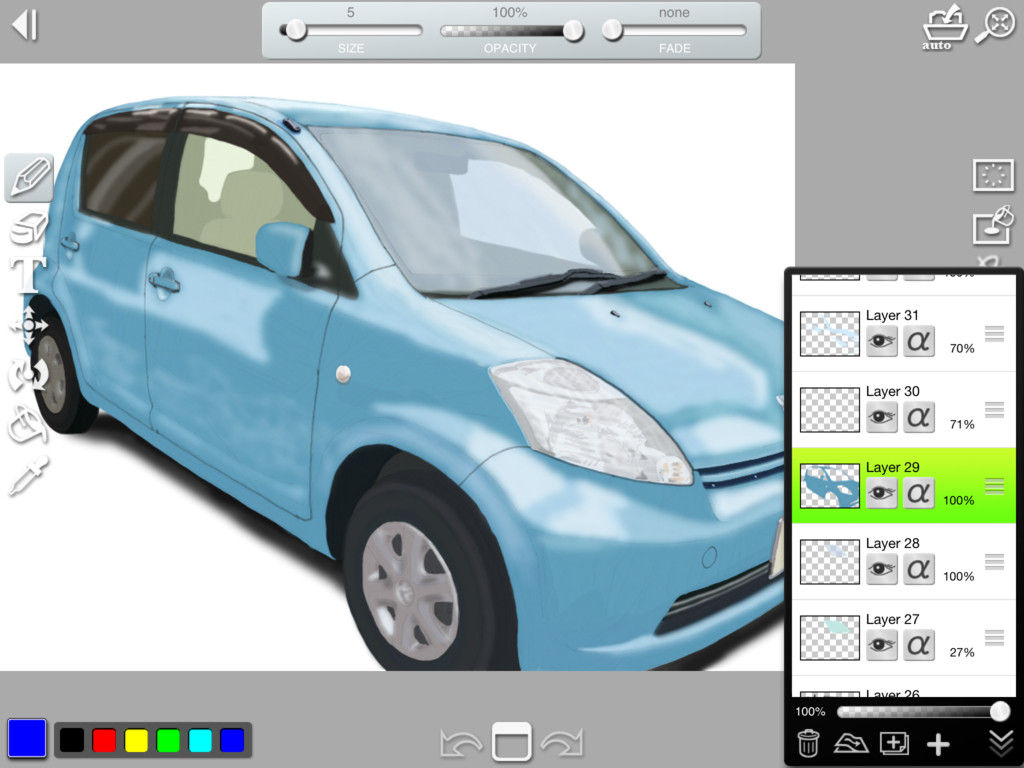Viewport: 1024px width, 768px height.
Task: Click the reorder handle of Layer 28
Action: point(995,562)
